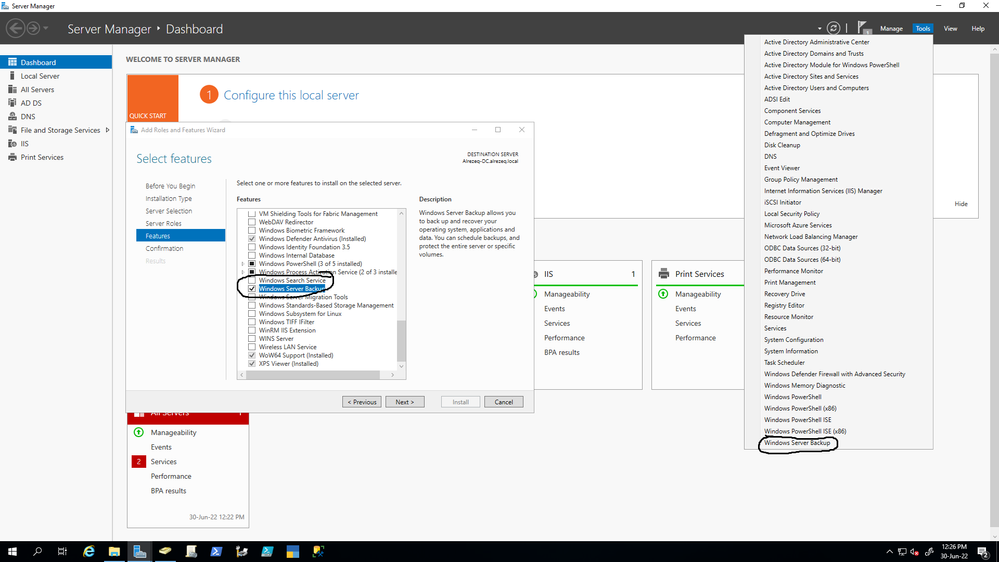Check Windows Identity Foundation 3.5
The width and height of the screenshot is (999, 562).
click(x=252, y=247)
